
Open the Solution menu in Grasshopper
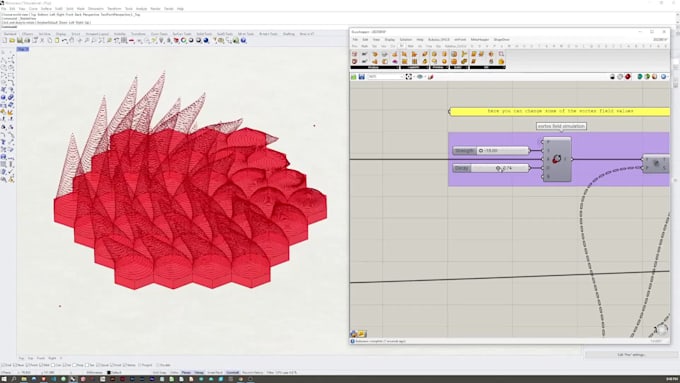tap(405, 39)
